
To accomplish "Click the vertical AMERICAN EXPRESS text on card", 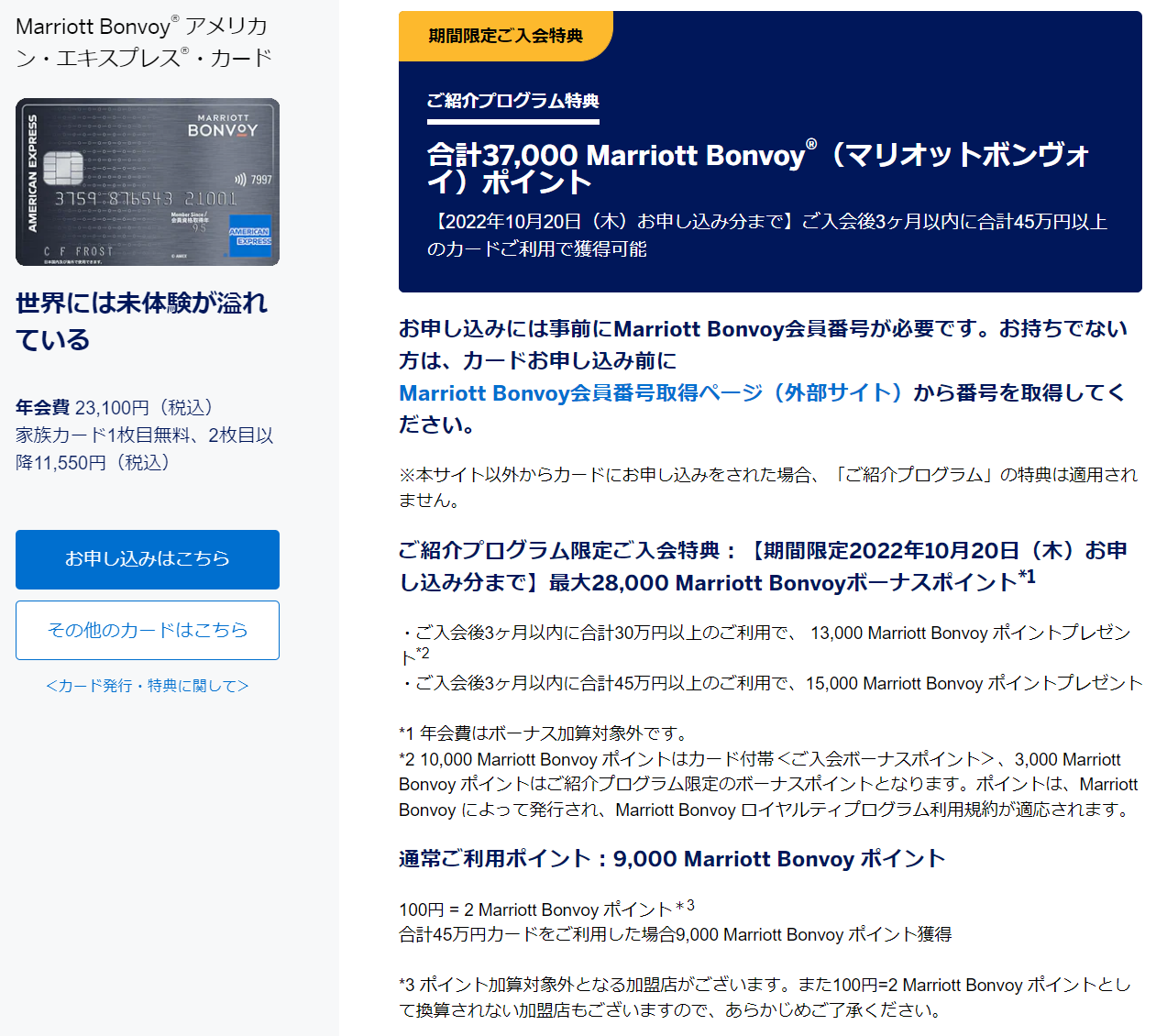I will 33,173.
